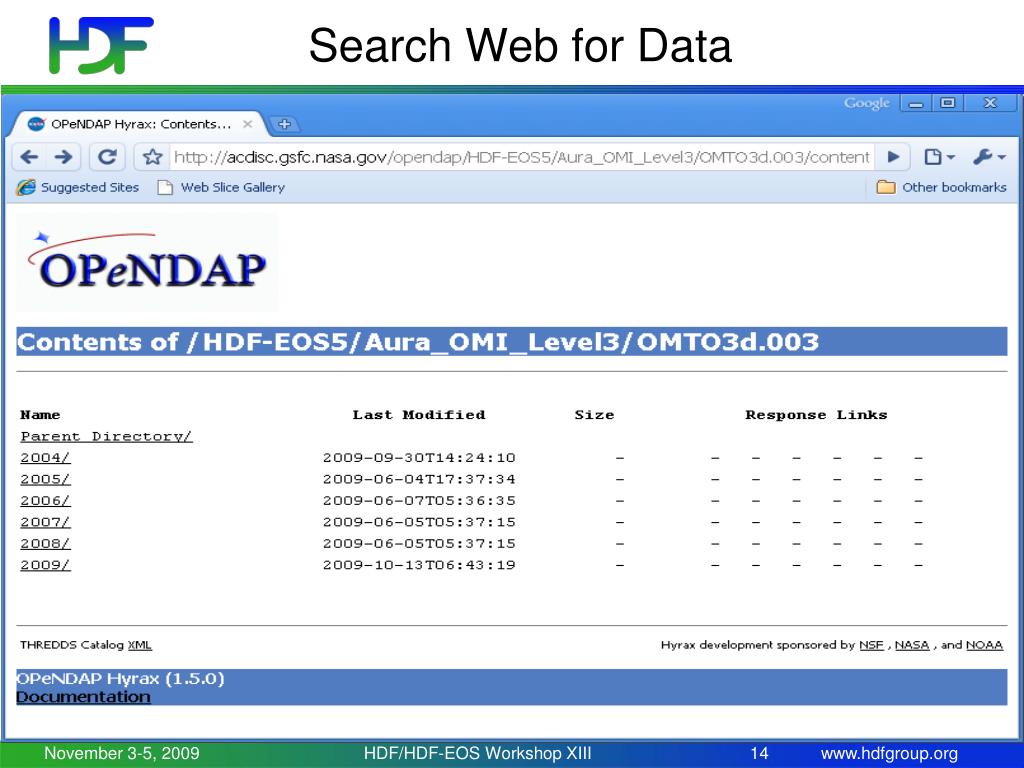Image resolution: width=1024 pixels, height=768 pixels.
Task: Open a new tab with plus button
Action: pyautogui.click(x=284, y=124)
